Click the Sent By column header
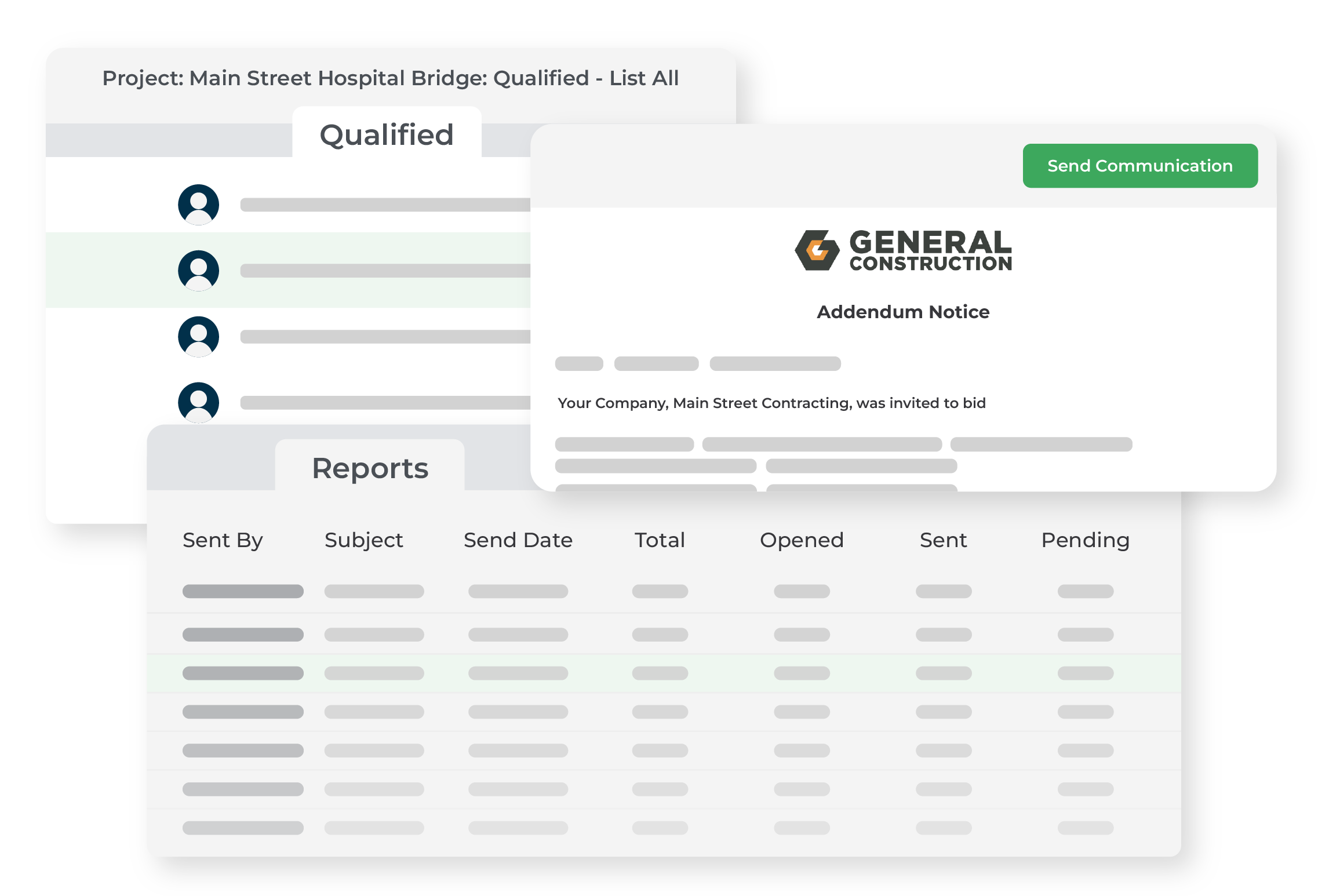 point(223,540)
